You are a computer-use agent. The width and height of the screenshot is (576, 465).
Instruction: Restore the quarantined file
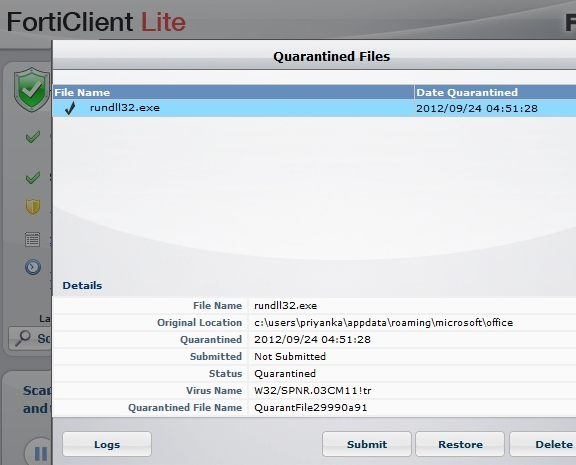(460, 444)
